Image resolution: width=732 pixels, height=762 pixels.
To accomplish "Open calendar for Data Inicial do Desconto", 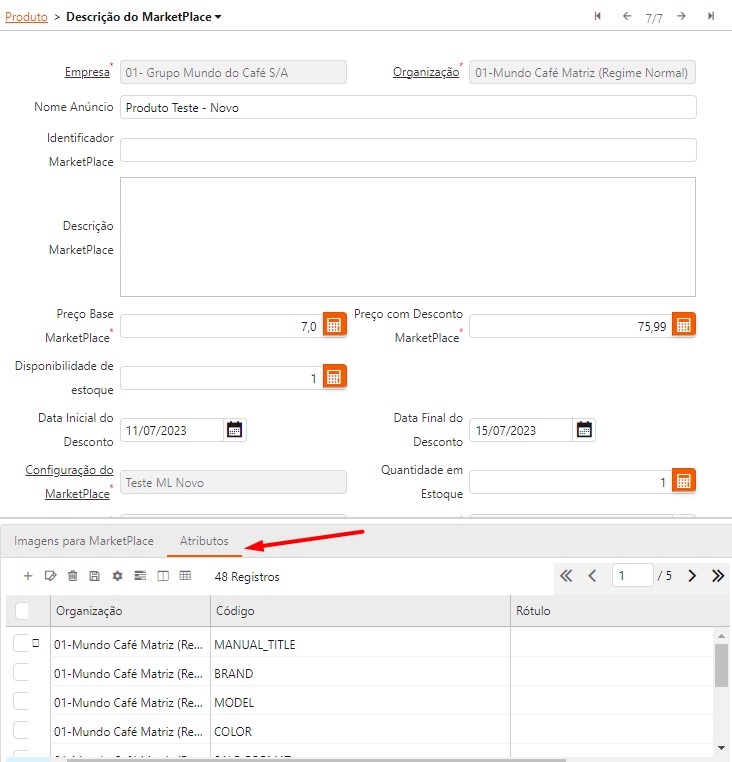I will pyautogui.click(x=235, y=430).
